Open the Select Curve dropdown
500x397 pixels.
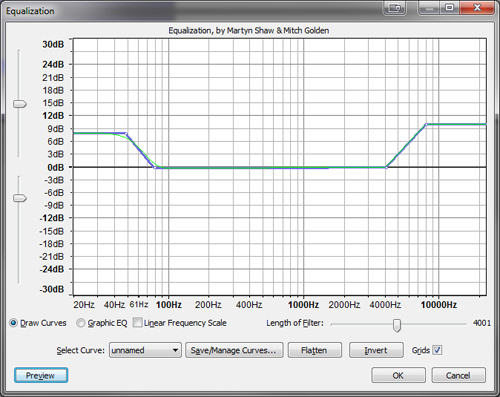145,350
